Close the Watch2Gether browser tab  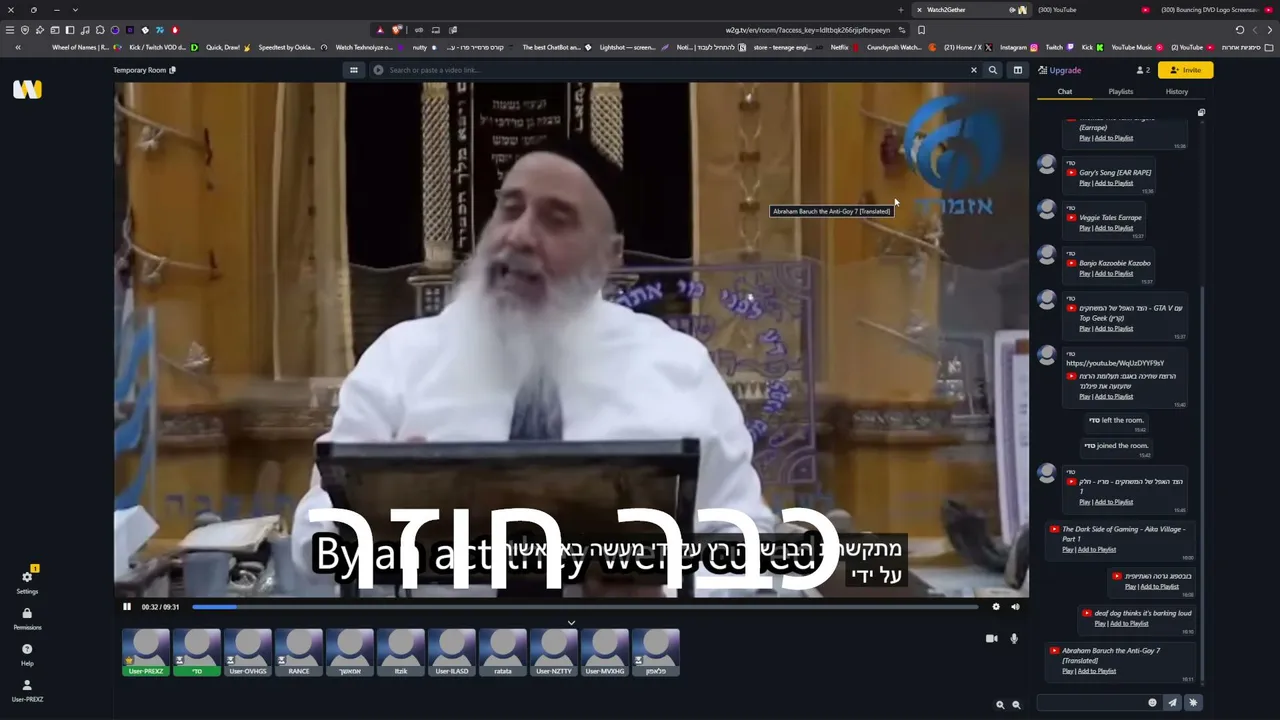[x=919, y=10]
